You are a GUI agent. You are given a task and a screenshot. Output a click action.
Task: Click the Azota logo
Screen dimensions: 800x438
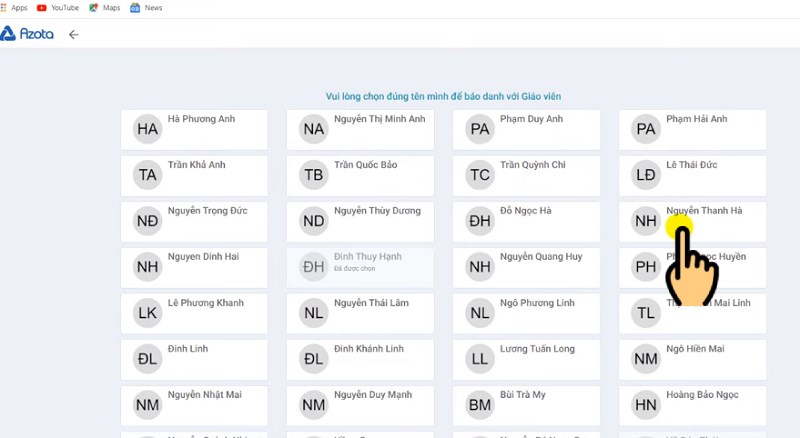(27, 34)
